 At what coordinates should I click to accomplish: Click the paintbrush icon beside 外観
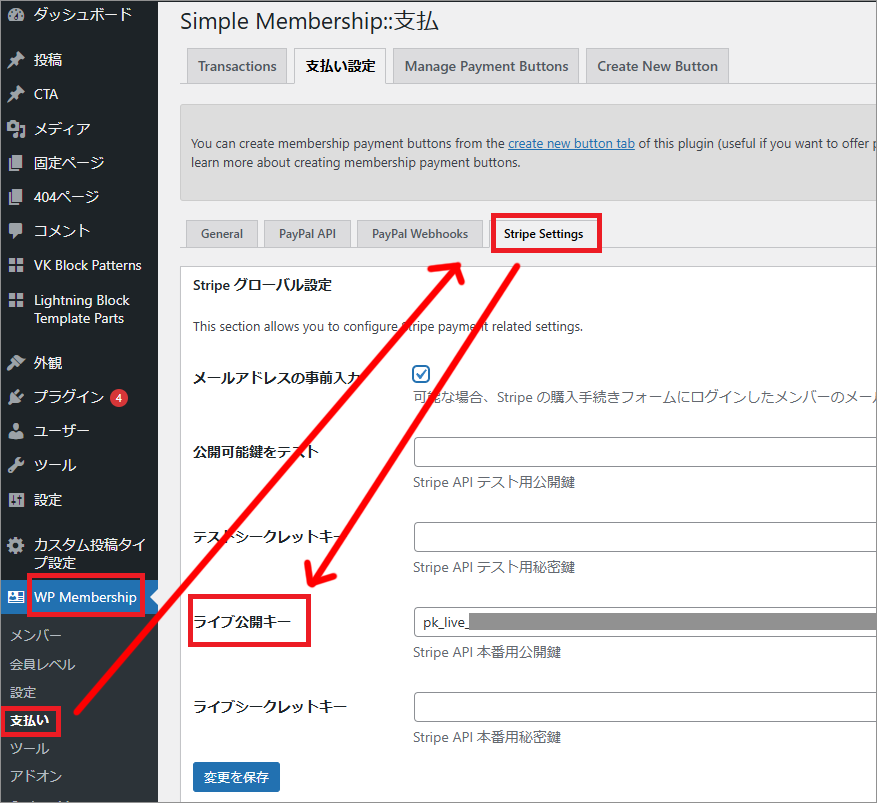click(16, 362)
